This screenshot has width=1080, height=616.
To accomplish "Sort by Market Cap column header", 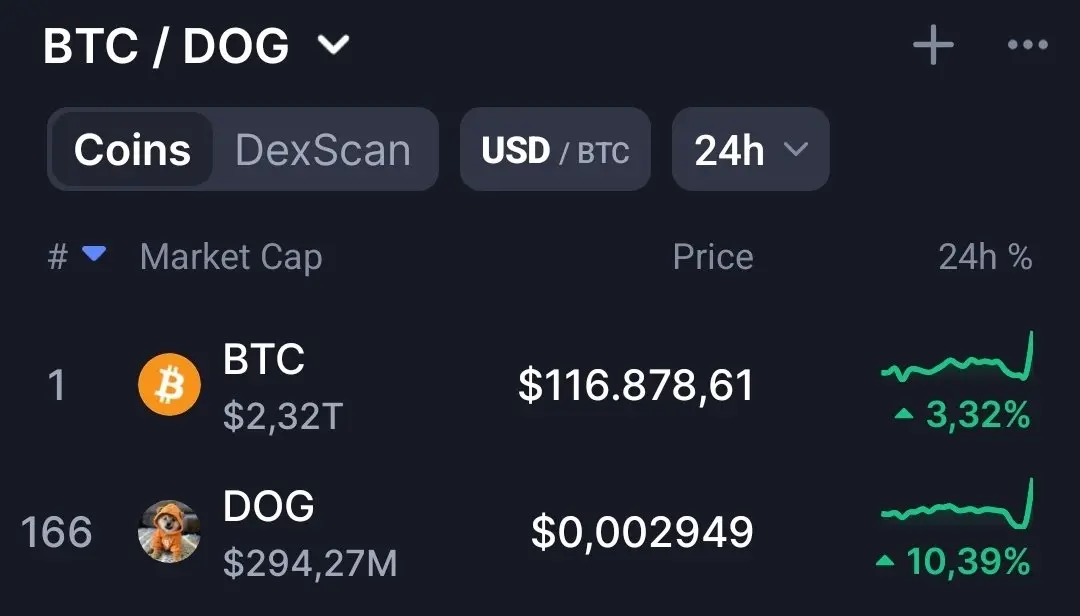I will tap(231, 258).
